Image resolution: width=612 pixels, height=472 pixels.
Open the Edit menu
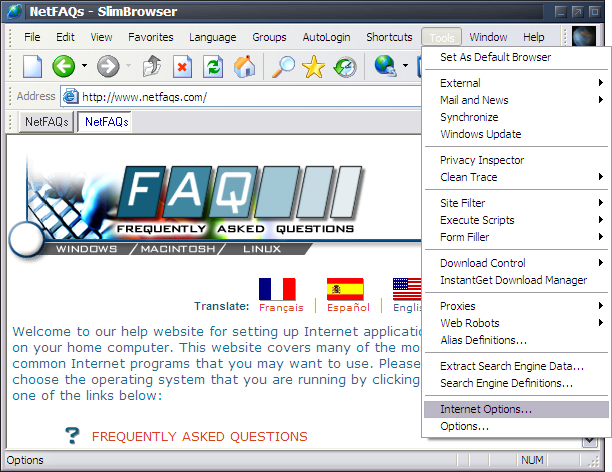click(65, 37)
